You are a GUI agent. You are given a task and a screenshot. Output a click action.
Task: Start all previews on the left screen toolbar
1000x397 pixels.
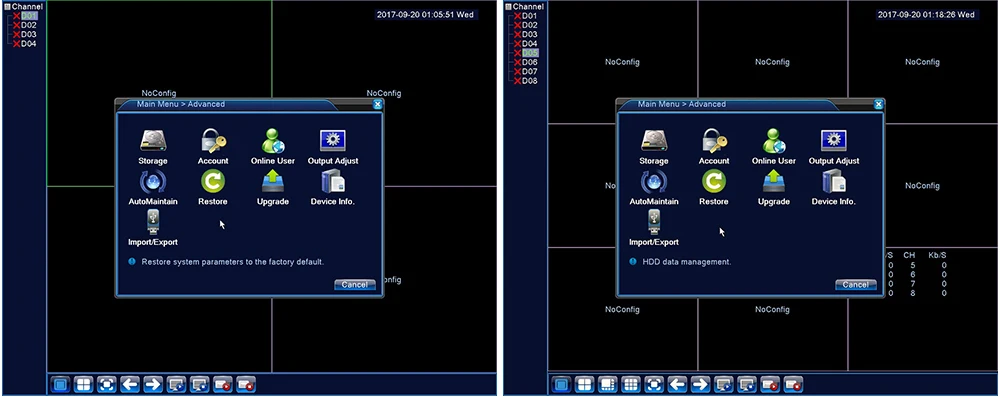(176, 384)
